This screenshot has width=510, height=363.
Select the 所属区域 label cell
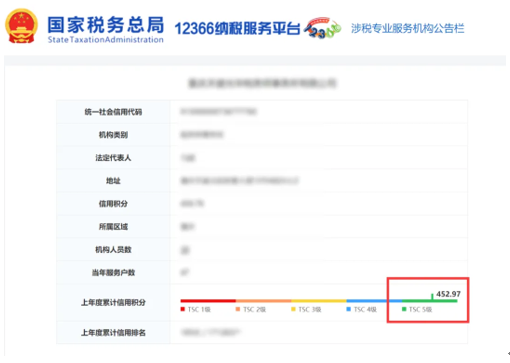(113, 227)
